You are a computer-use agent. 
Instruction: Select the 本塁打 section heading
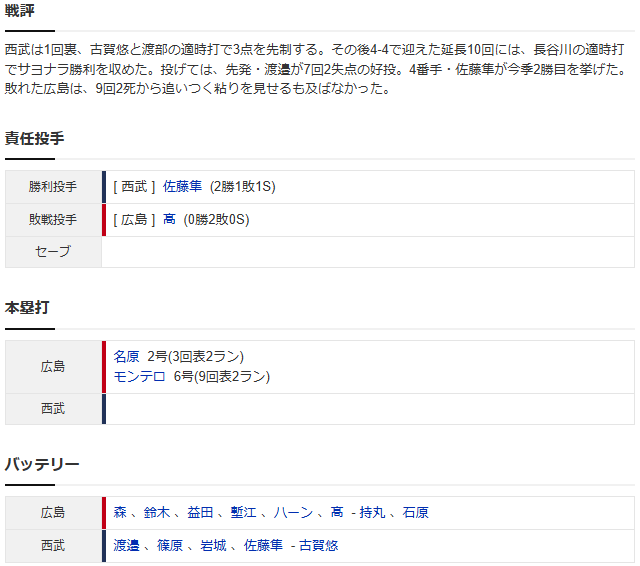27,308
